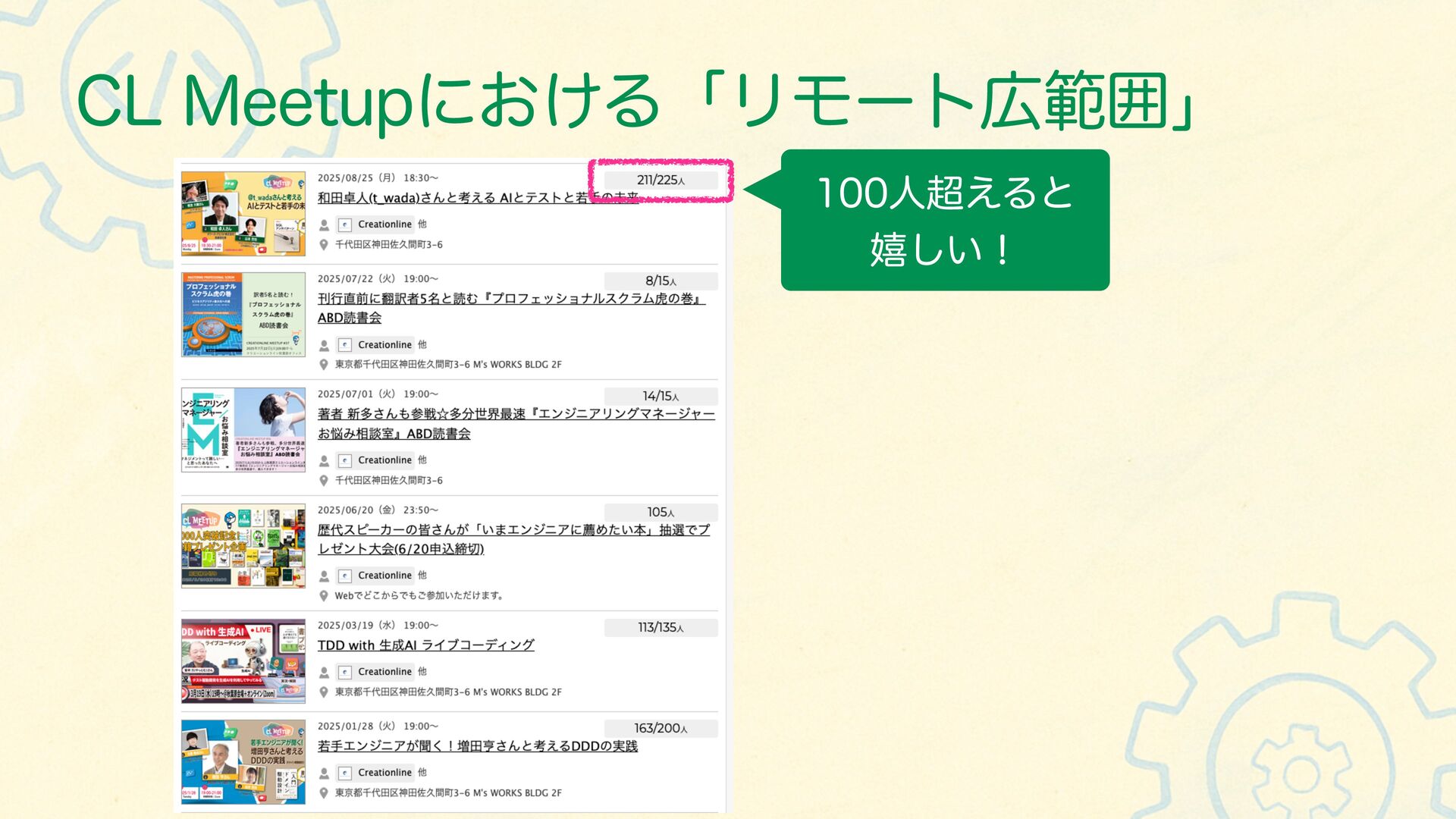Click Webでどこからでもご参加いただけます location text
Screen dimensions: 1456x819
419,596
